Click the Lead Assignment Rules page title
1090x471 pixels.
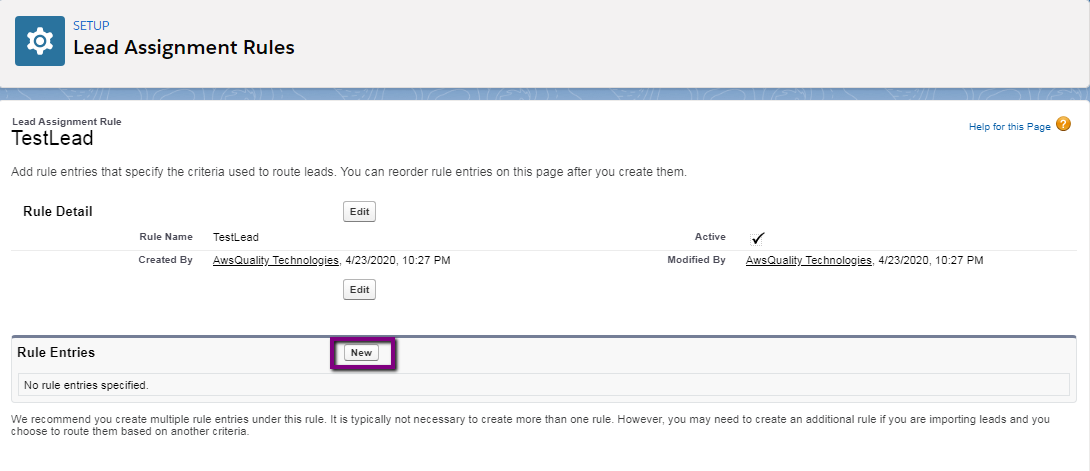tap(183, 47)
